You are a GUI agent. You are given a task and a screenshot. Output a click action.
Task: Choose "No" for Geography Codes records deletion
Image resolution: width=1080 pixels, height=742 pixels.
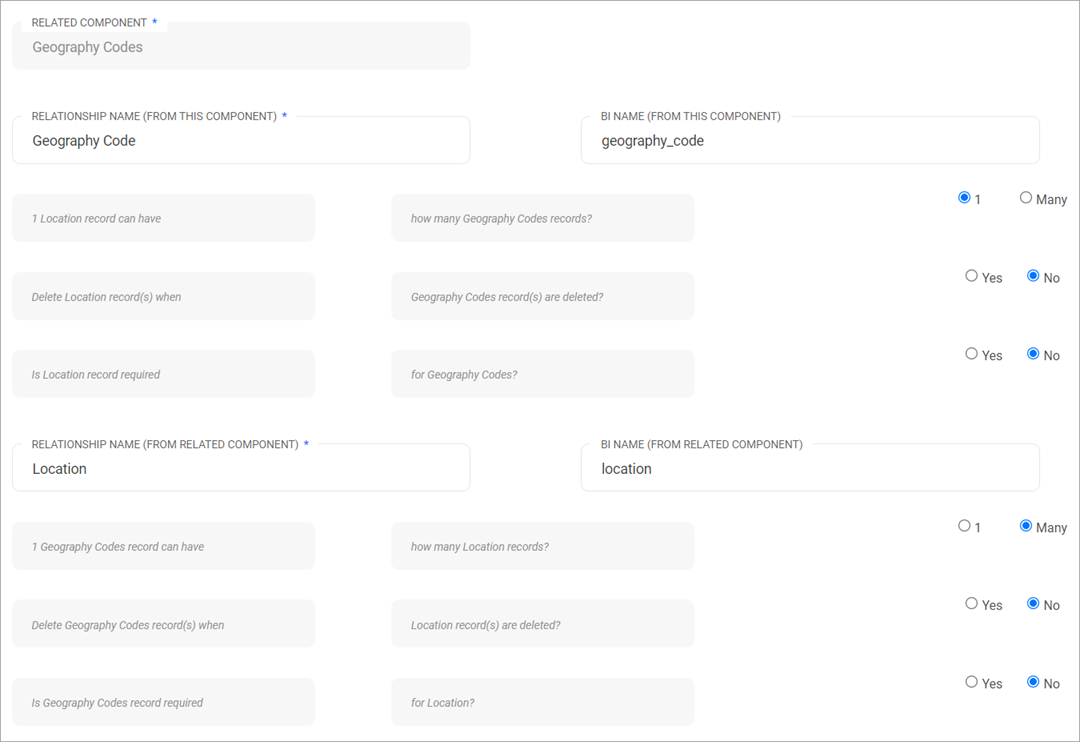(x=1034, y=277)
